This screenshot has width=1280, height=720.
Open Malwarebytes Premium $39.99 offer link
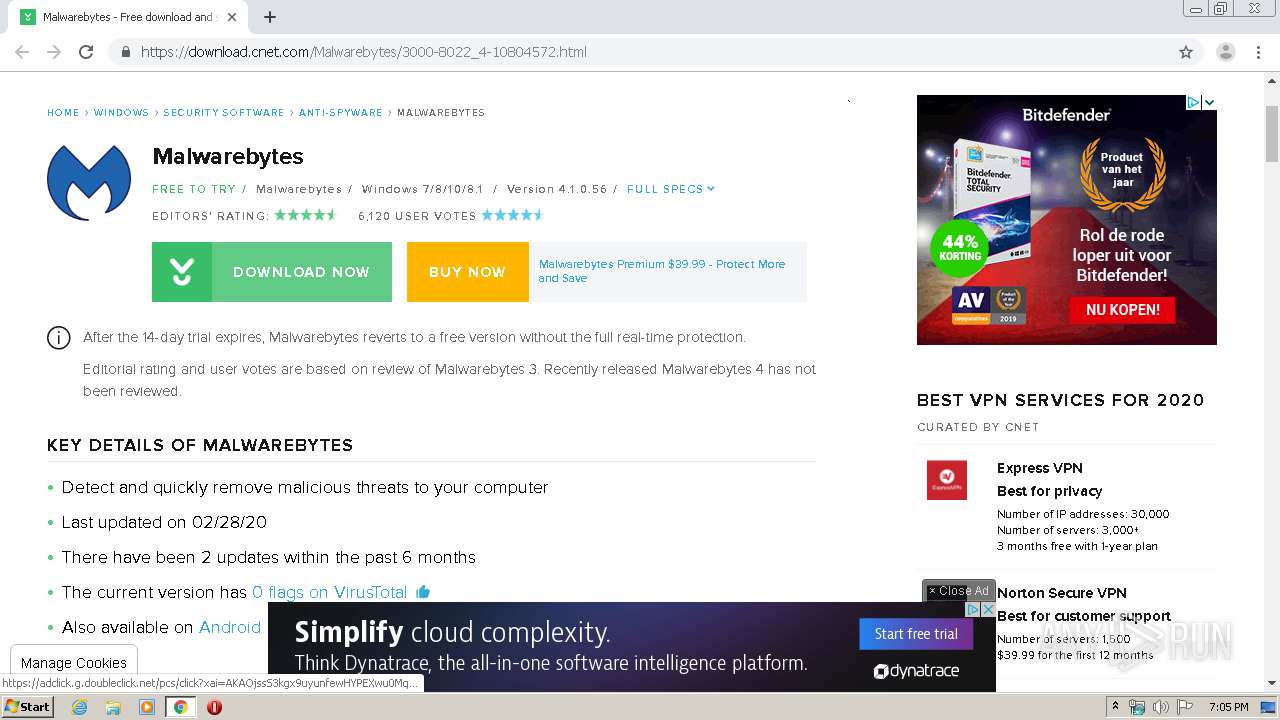tap(662, 271)
